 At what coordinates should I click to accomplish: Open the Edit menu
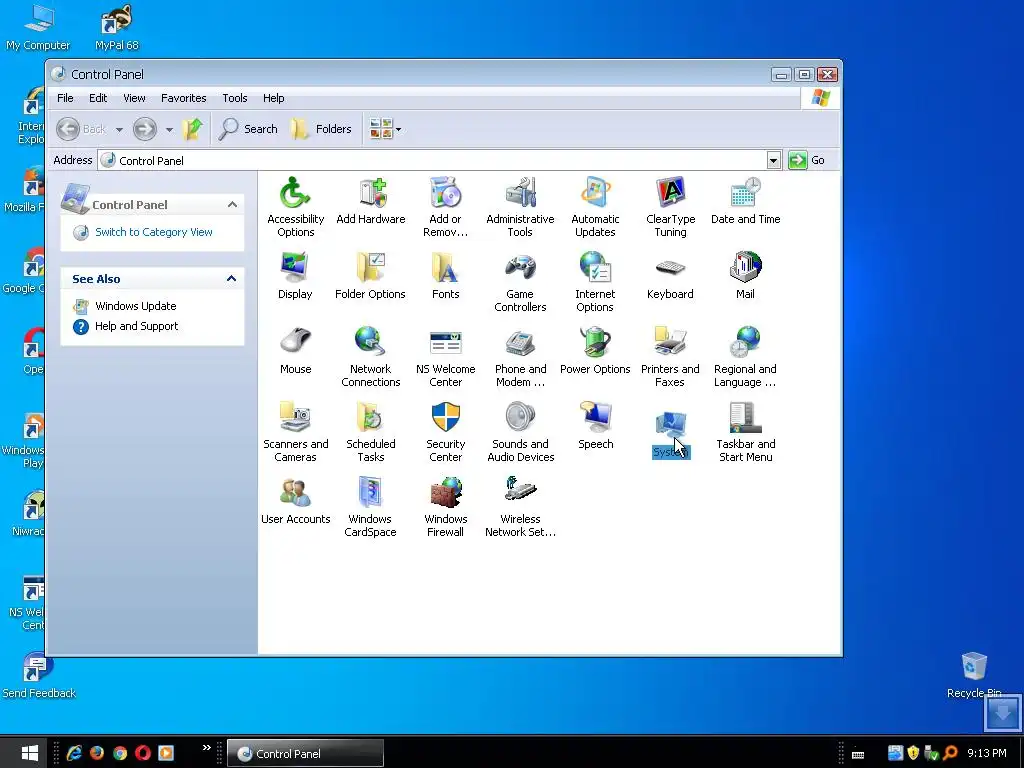point(98,98)
